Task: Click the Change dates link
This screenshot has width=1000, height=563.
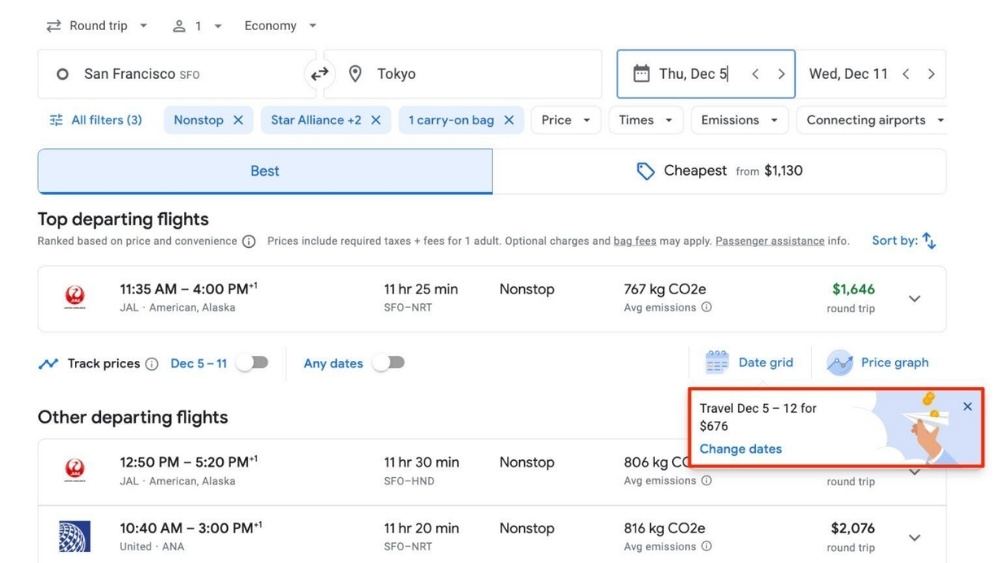Action: 740,449
